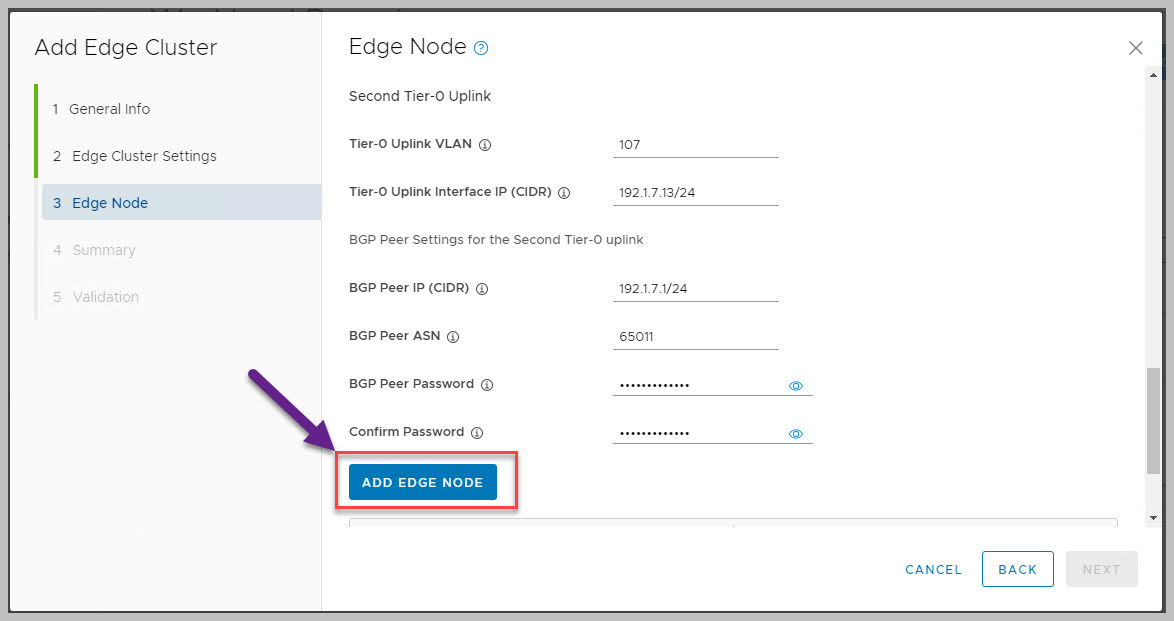Cancel the Add Edge Cluster wizard
The width and height of the screenshot is (1174, 621).
coord(933,569)
